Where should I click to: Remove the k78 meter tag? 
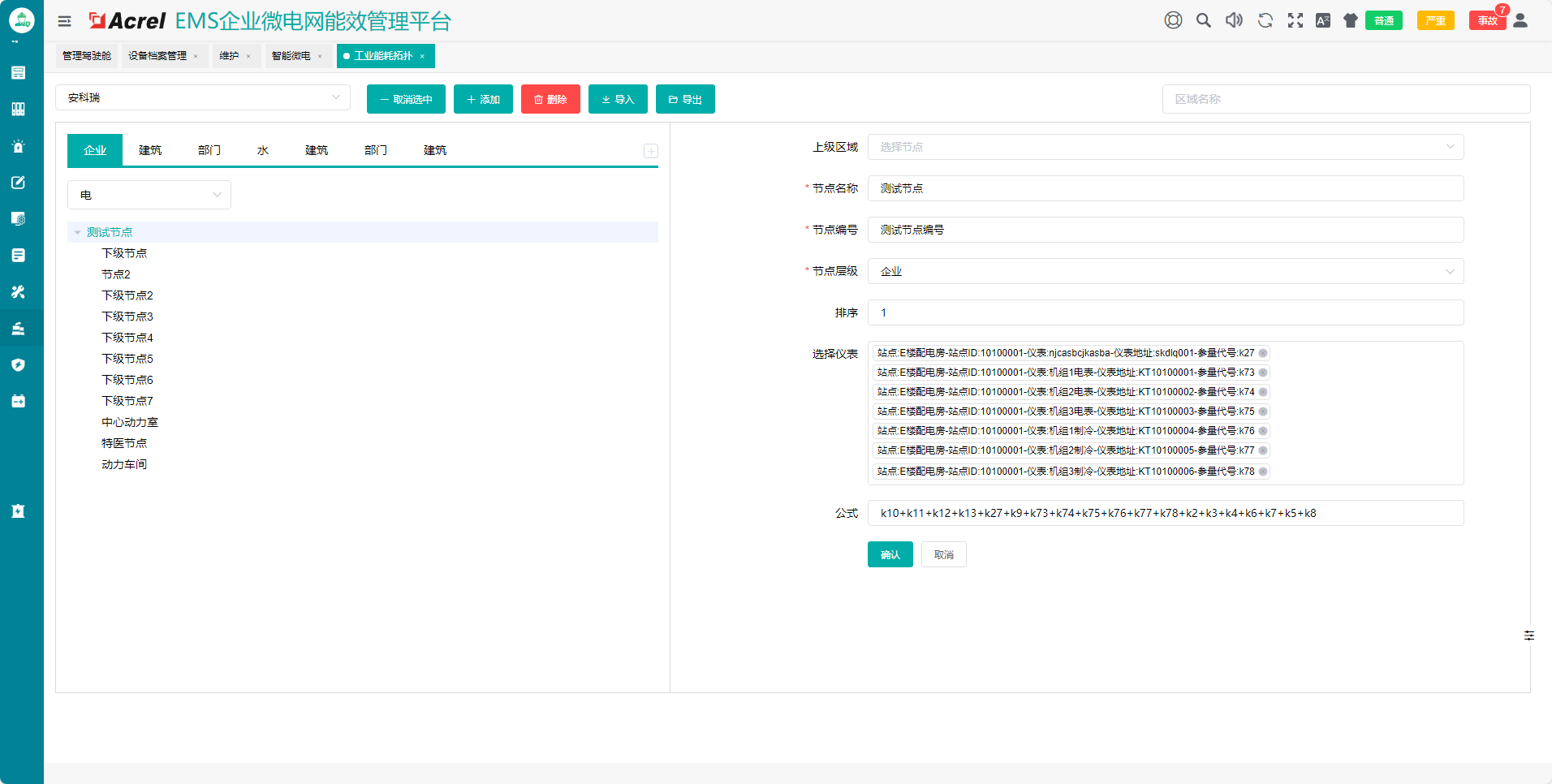coord(1263,472)
